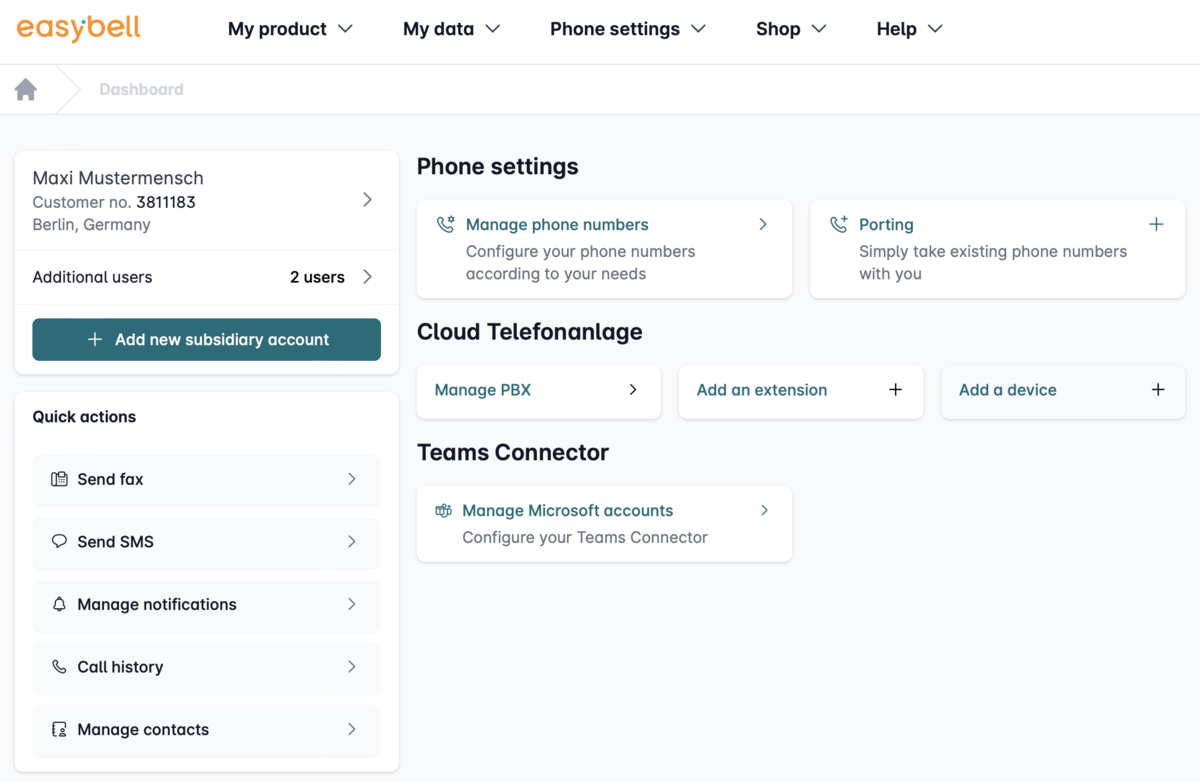Screen dimensions: 1200x782
Task: Add new subsidiary account
Action: [x=207, y=339]
